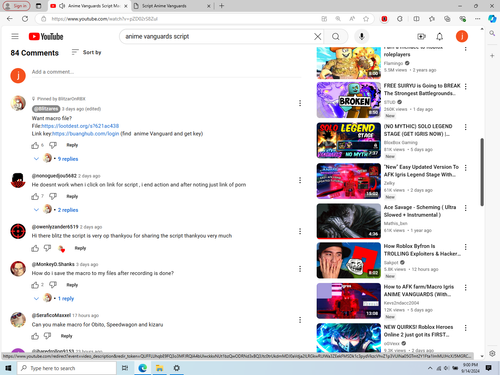Open the BROKEN Suiryu video thumbnail

pyautogui.click(x=349, y=100)
